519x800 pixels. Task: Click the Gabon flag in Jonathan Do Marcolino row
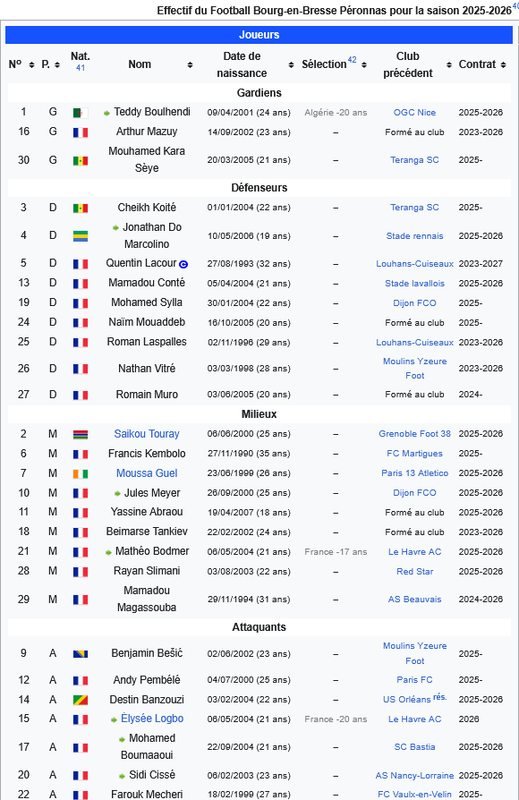coord(80,236)
